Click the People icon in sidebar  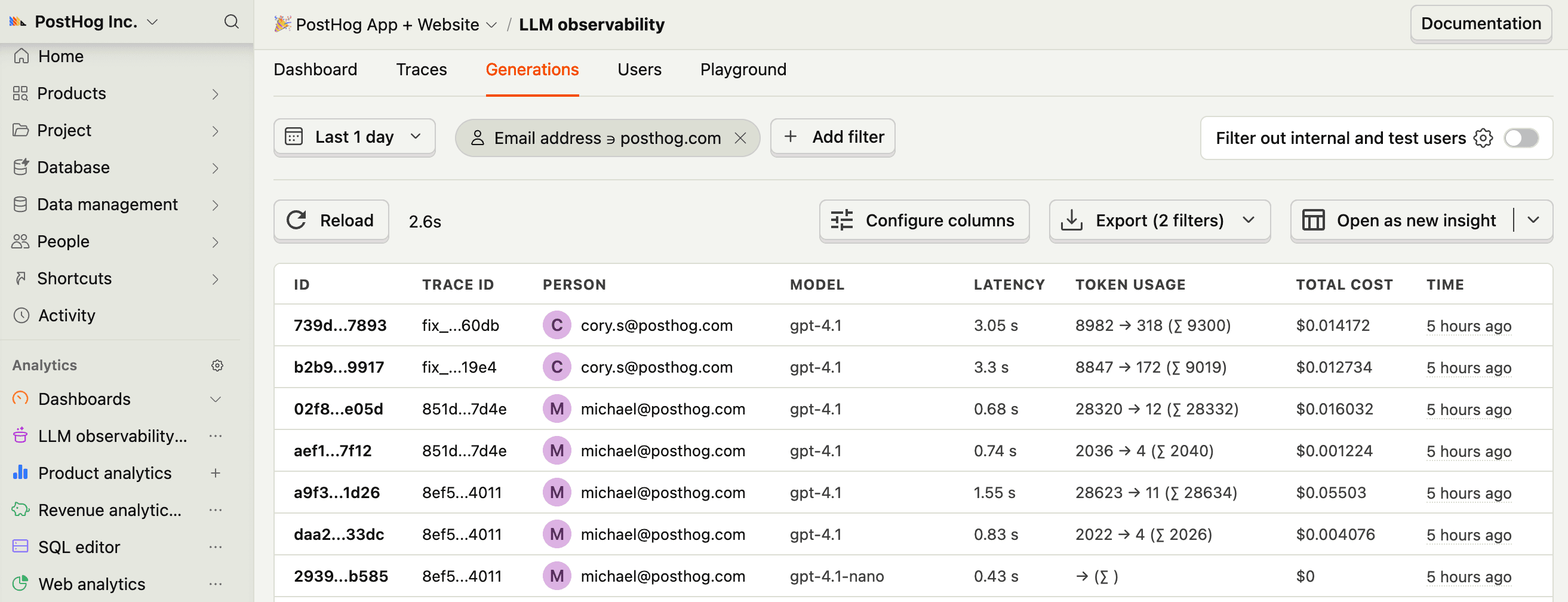click(21, 242)
